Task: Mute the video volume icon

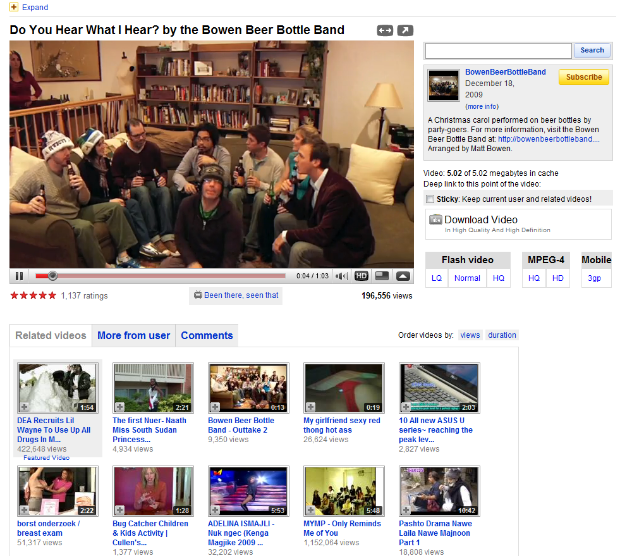Action: tap(341, 276)
